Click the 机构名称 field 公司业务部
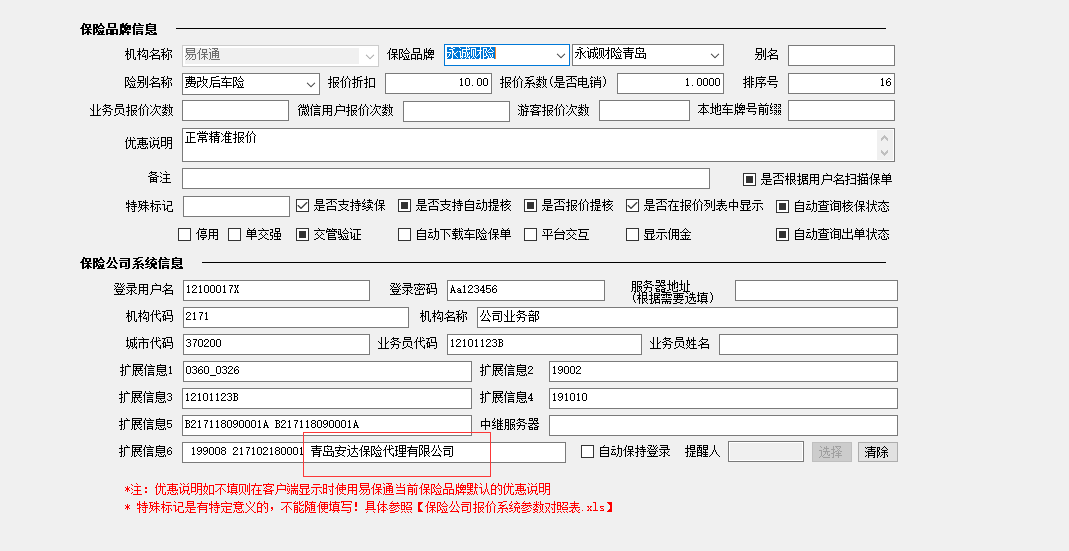1069x551 pixels. 687,317
